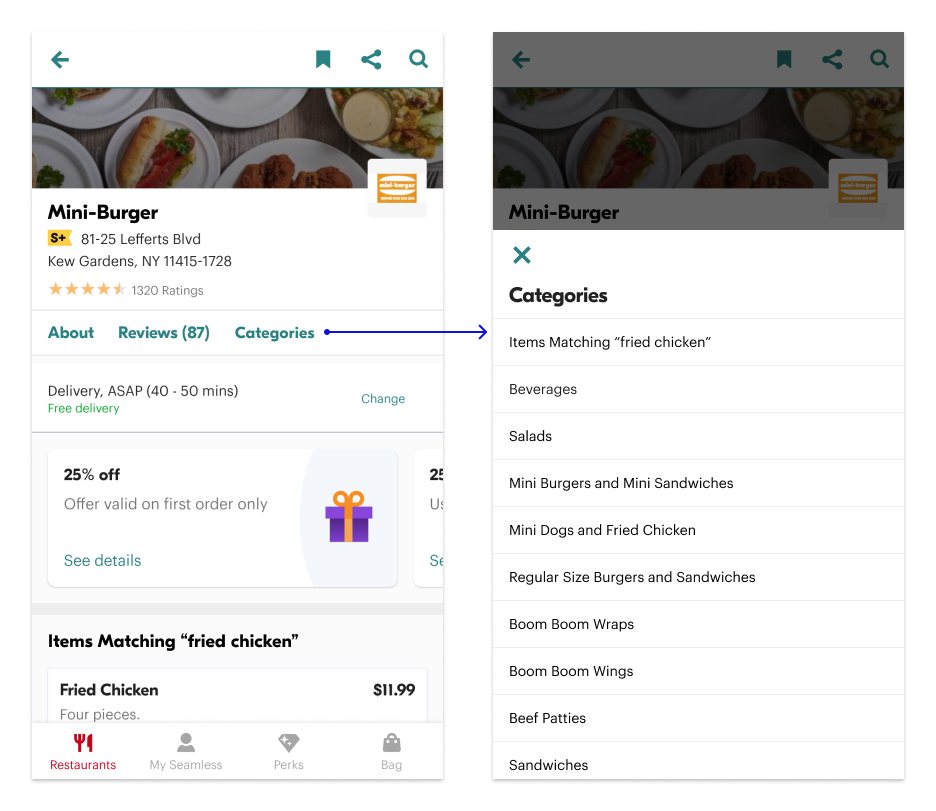Close the Categories panel with the X
This screenshot has width=936, height=811.
(522, 255)
